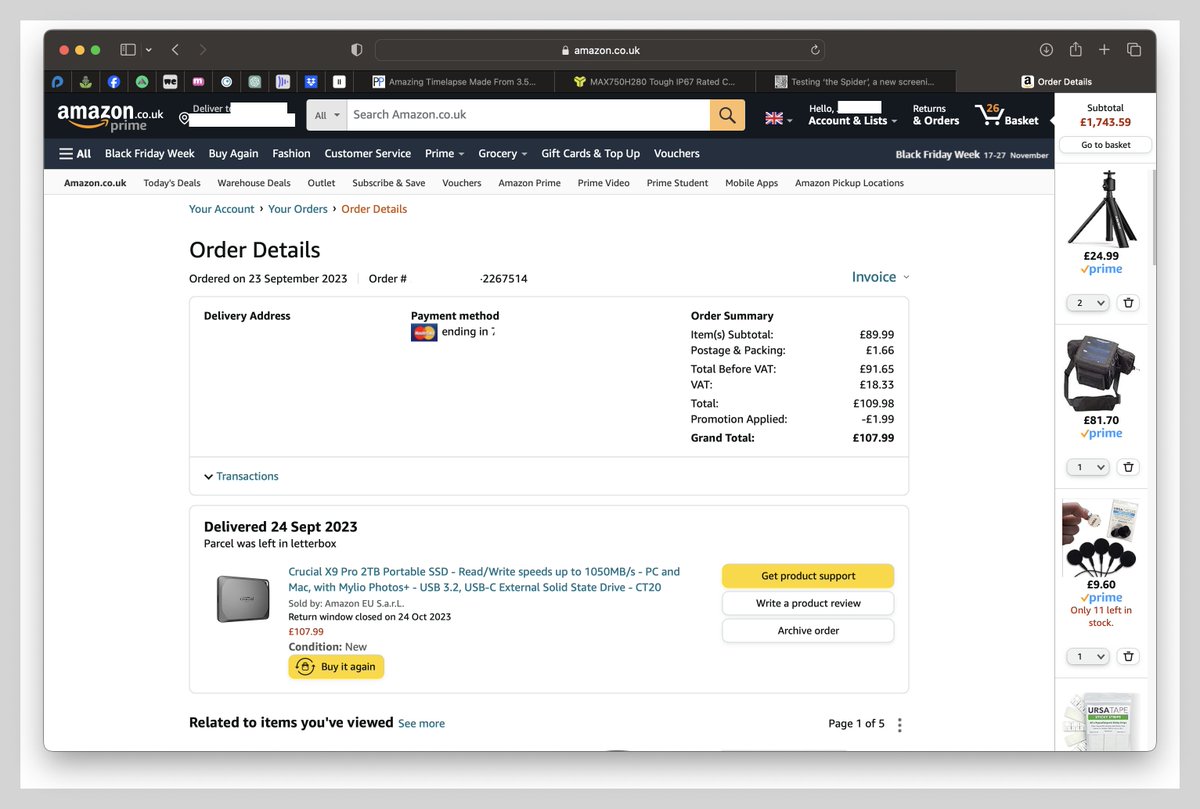The image size is (1200, 809).
Task: Show Safari downloads
Action: click(x=1046, y=49)
